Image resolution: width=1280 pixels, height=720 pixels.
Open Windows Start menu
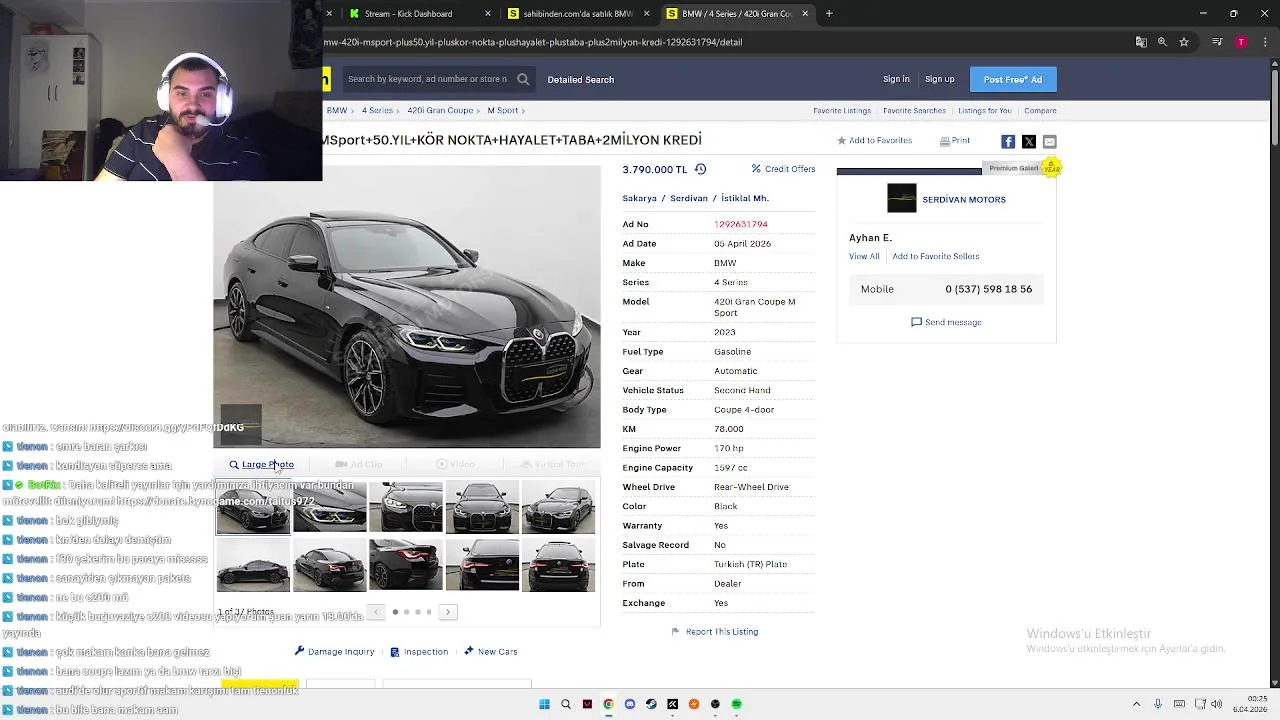pos(544,704)
